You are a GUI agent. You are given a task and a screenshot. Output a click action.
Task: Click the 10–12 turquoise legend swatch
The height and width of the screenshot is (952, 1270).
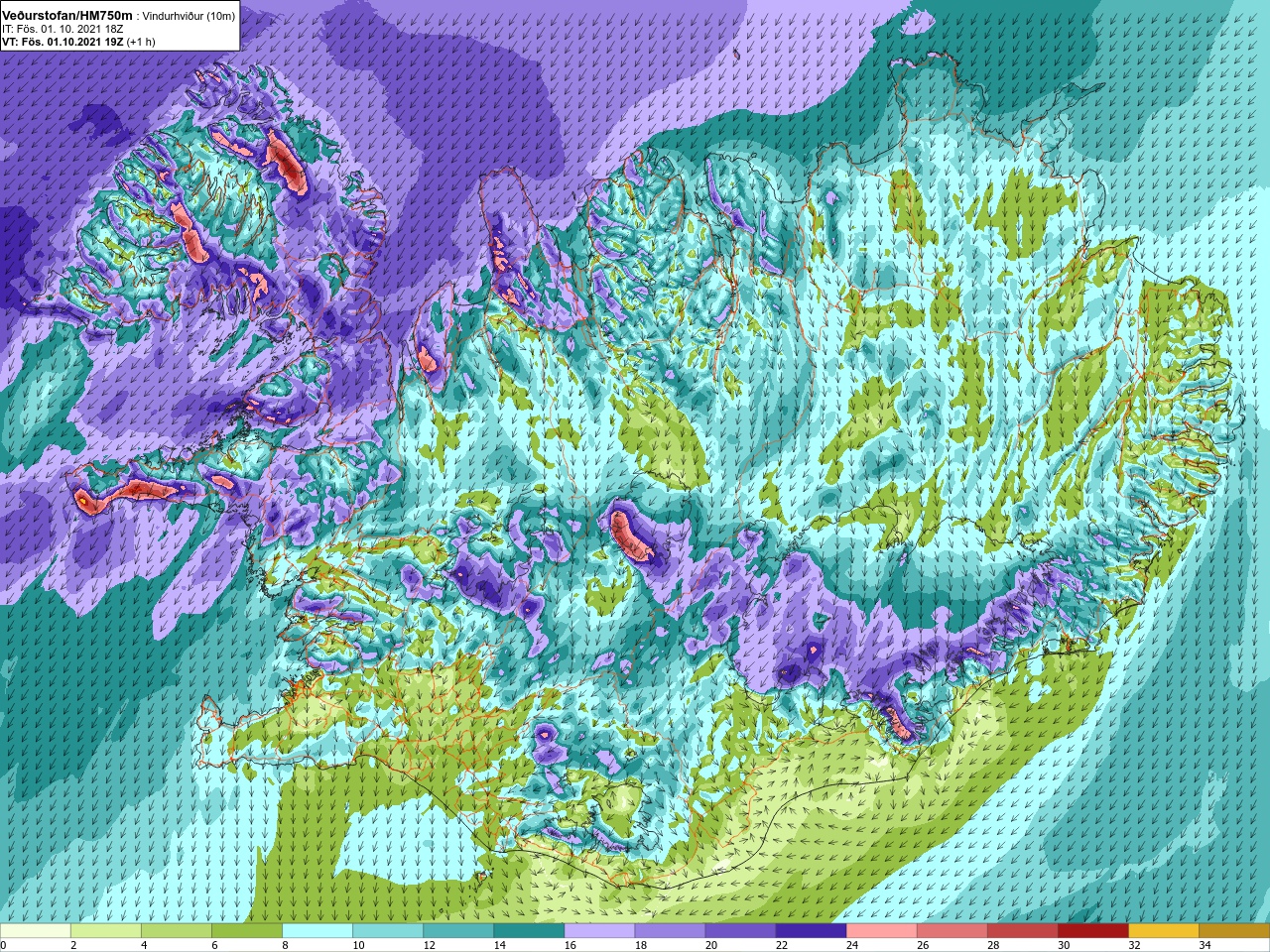coord(388,931)
